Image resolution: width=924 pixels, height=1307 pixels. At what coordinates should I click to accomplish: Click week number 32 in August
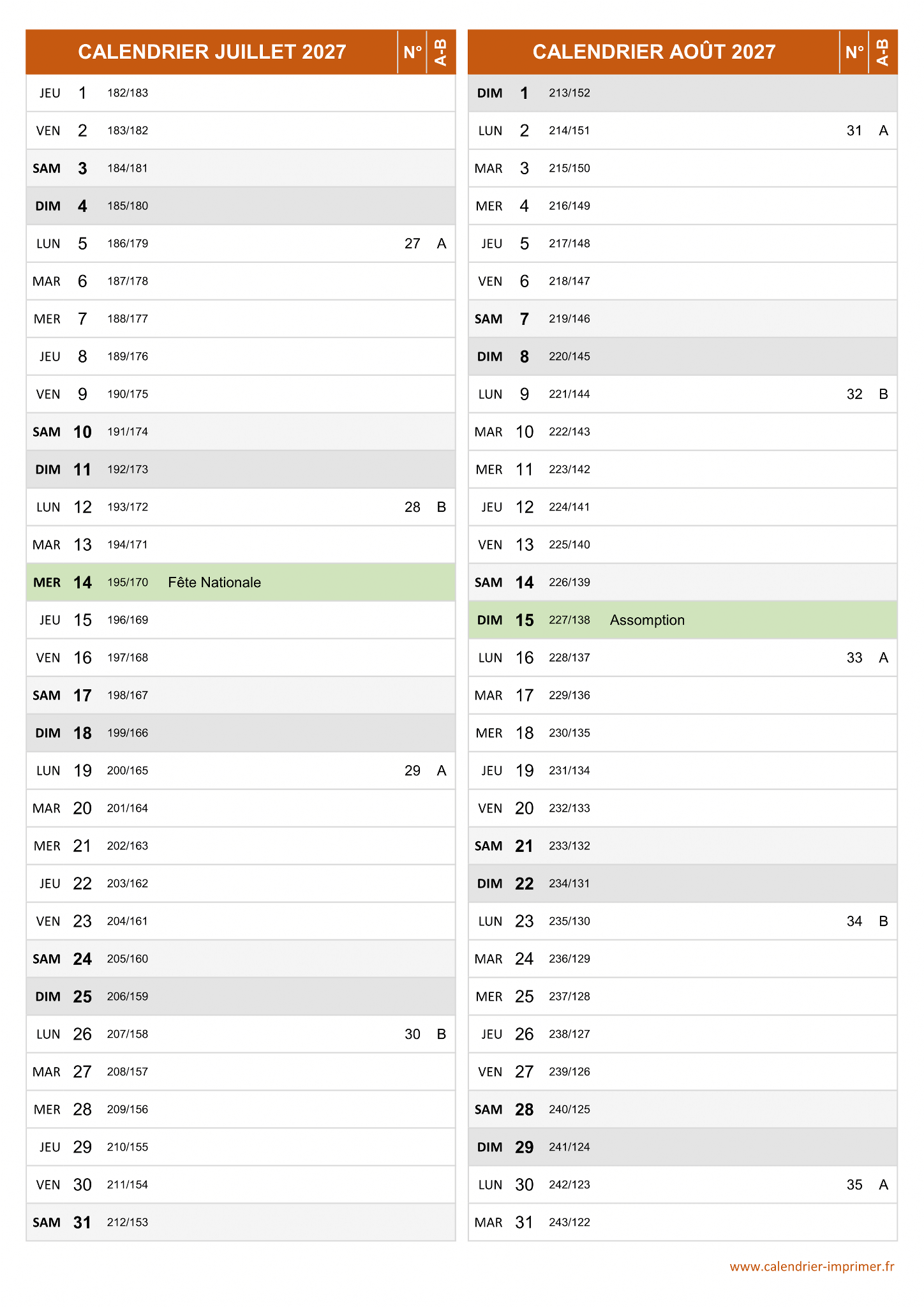pyautogui.click(x=854, y=394)
